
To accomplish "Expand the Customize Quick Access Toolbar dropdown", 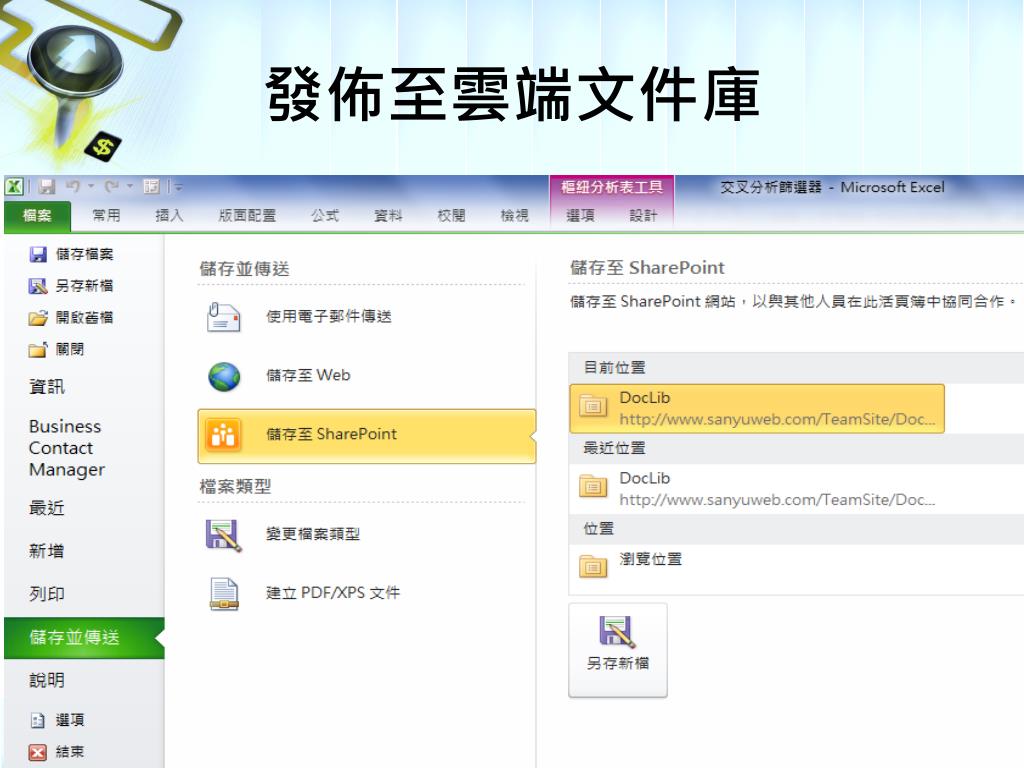I will click(x=177, y=187).
